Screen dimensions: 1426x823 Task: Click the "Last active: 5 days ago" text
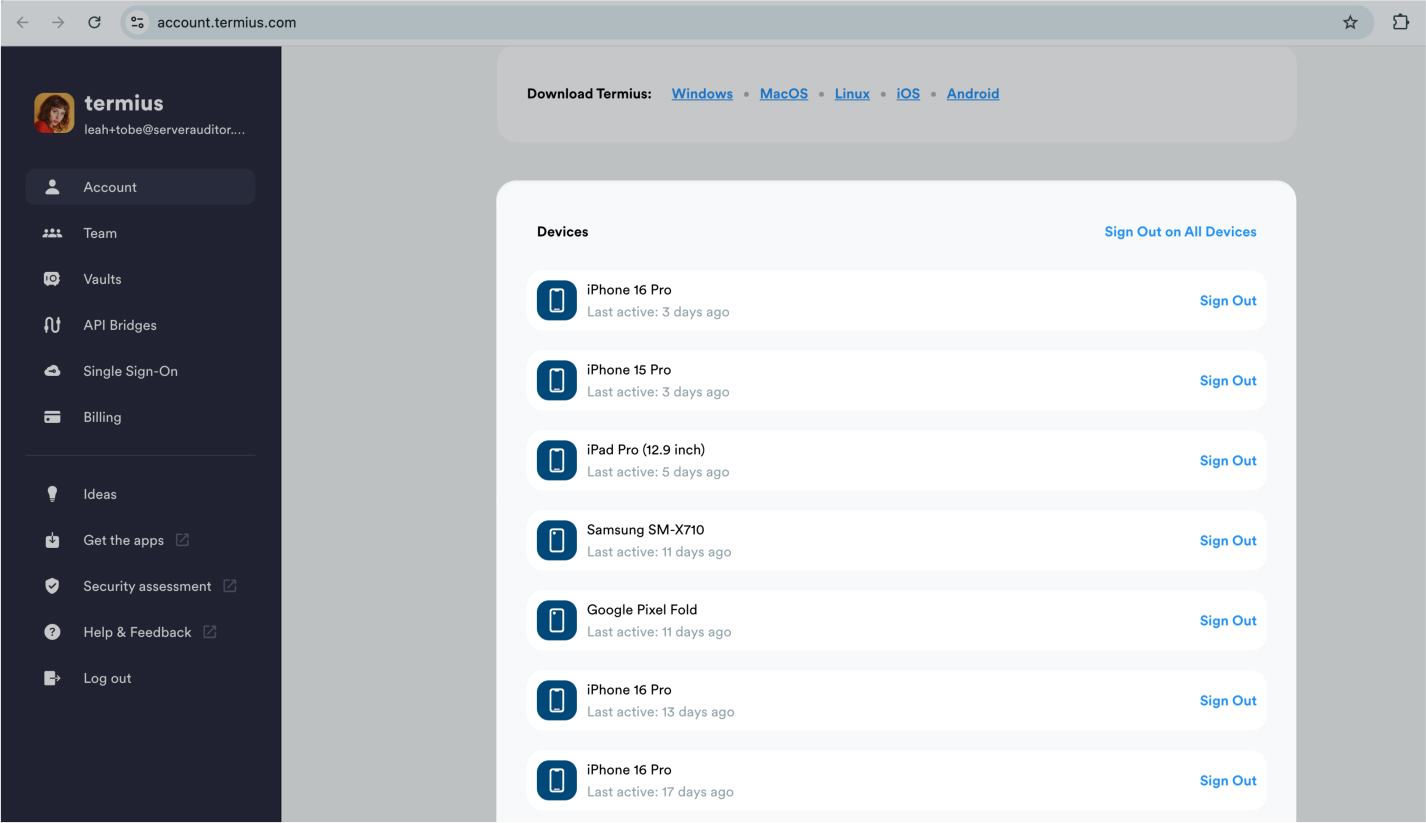[658, 472]
